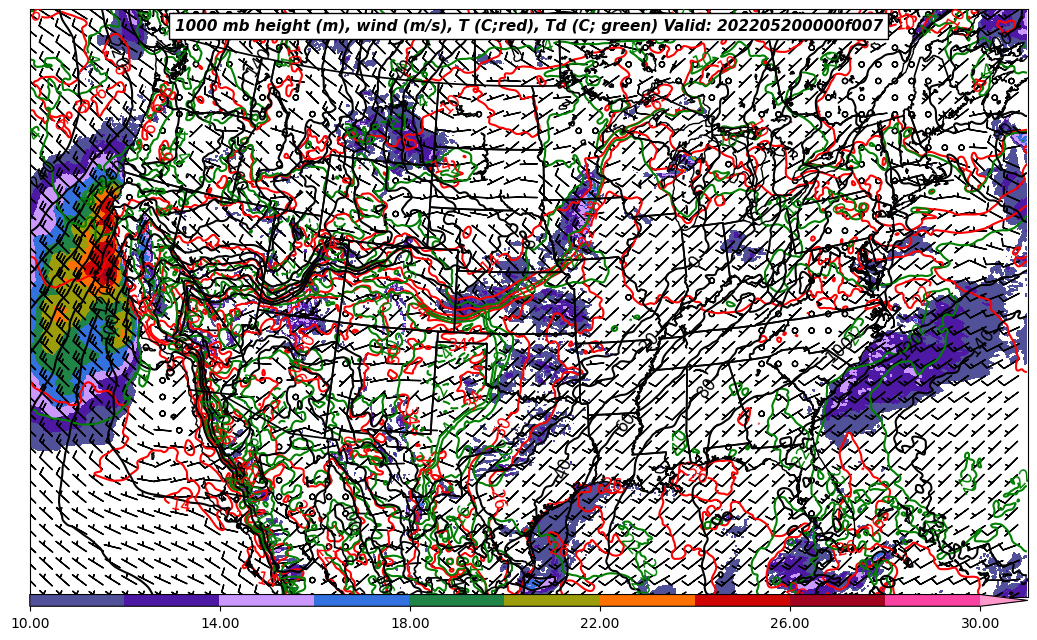Pick the dark red 26–28 colorbar segment
Viewport: 1037px width, 640px height.
coord(837,600)
